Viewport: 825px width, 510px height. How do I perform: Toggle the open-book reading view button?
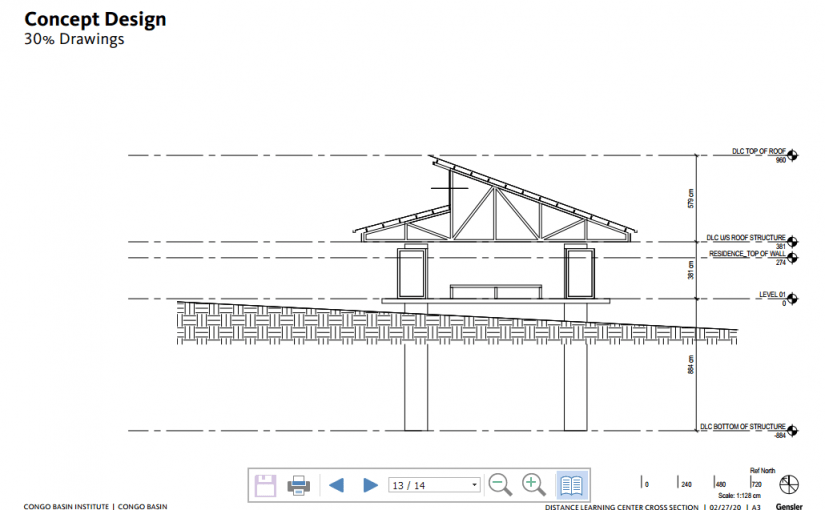click(x=571, y=485)
